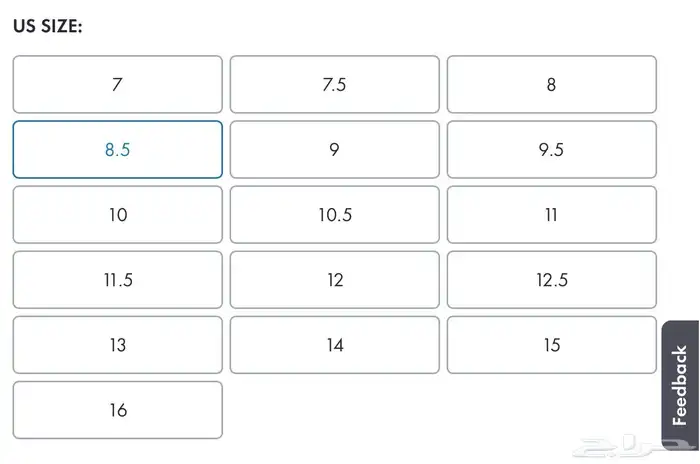
Task: Open the Feedback side tab
Action: (680, 385)
